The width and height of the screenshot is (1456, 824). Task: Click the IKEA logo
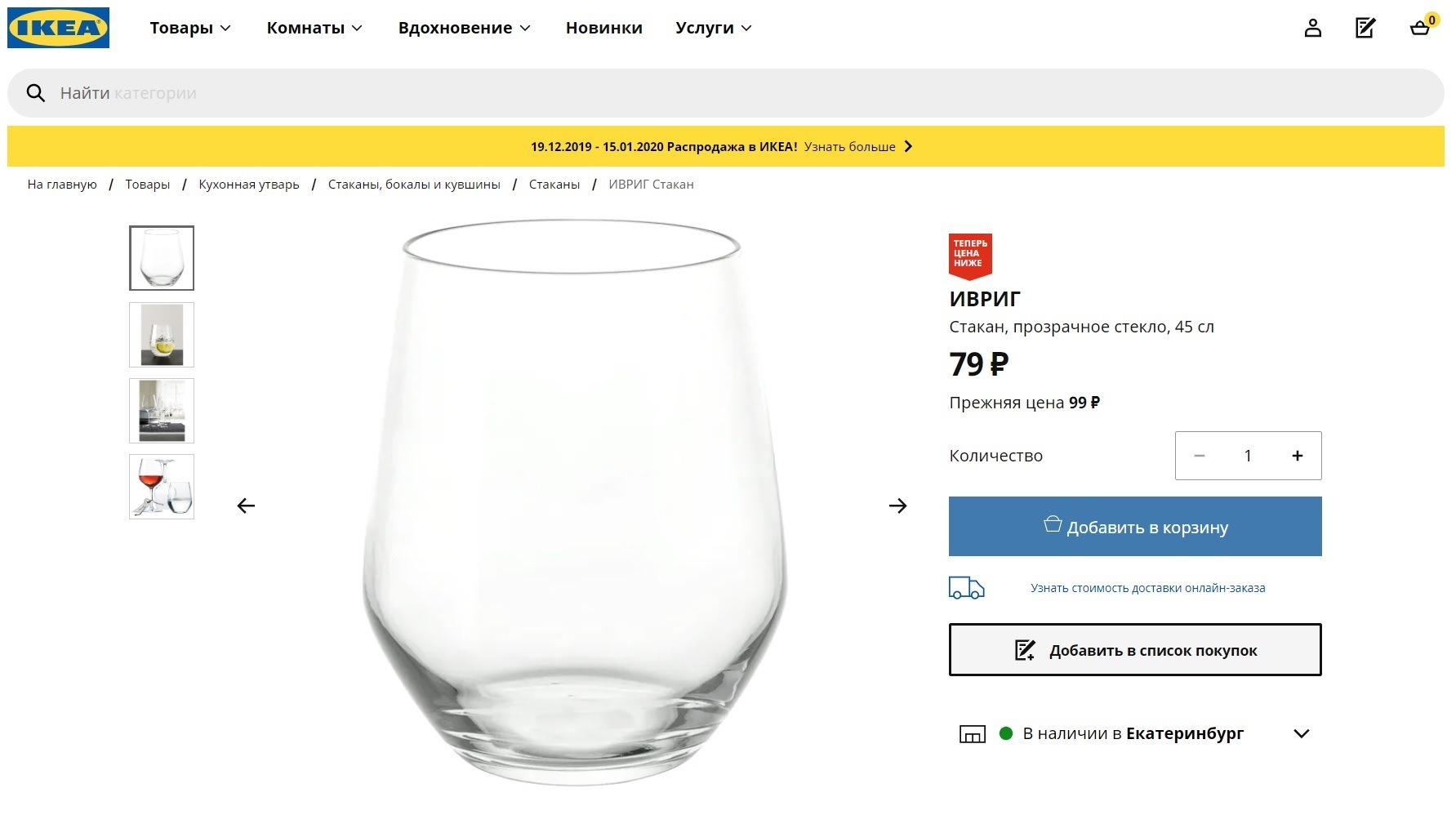click(58, 28)
